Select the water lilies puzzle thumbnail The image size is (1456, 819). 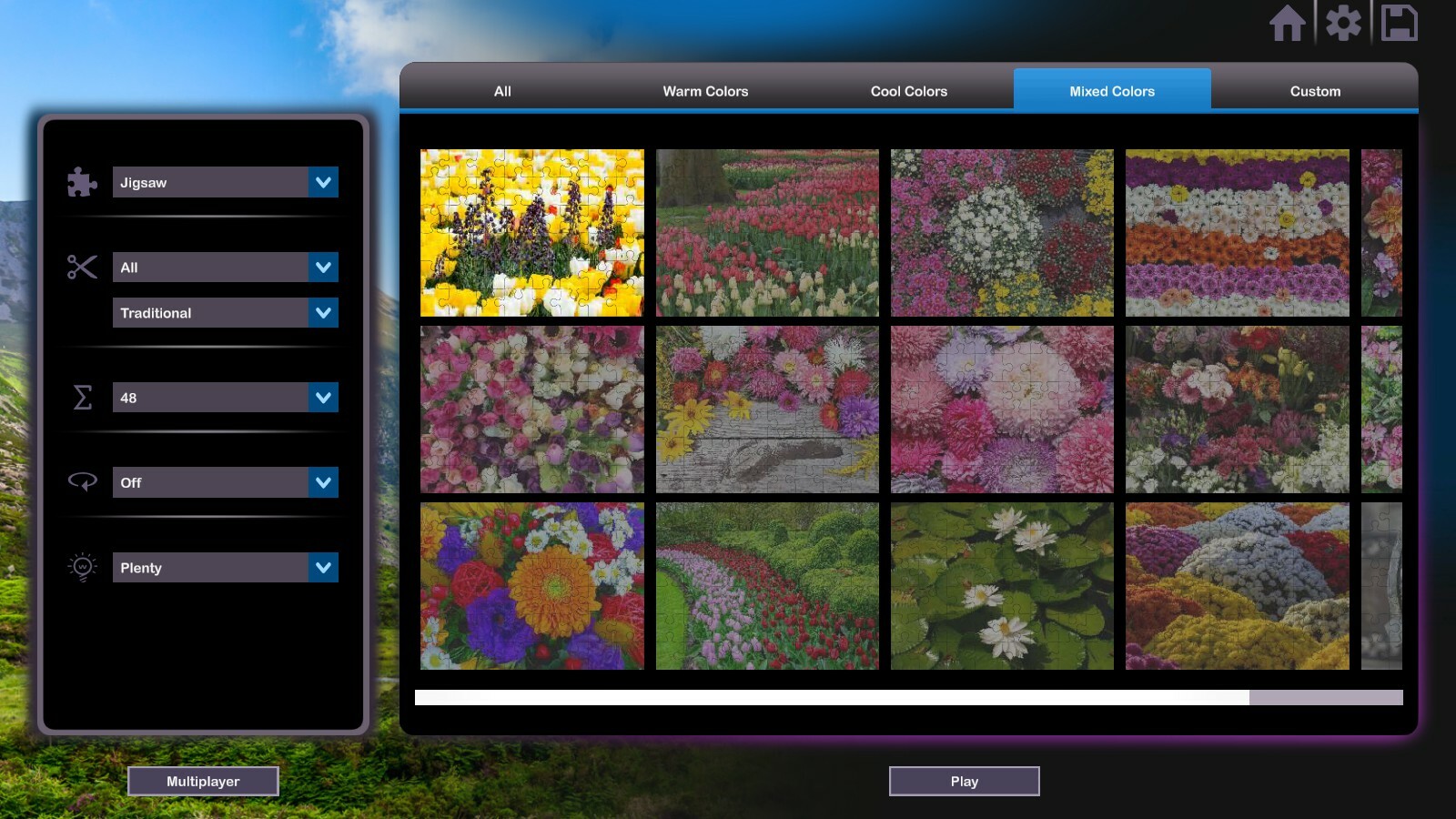pos(1001,587)
